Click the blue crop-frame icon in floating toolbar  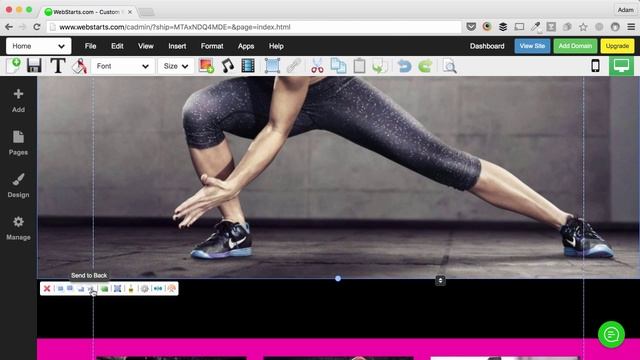pyautogui.click(x=118, y=289)
